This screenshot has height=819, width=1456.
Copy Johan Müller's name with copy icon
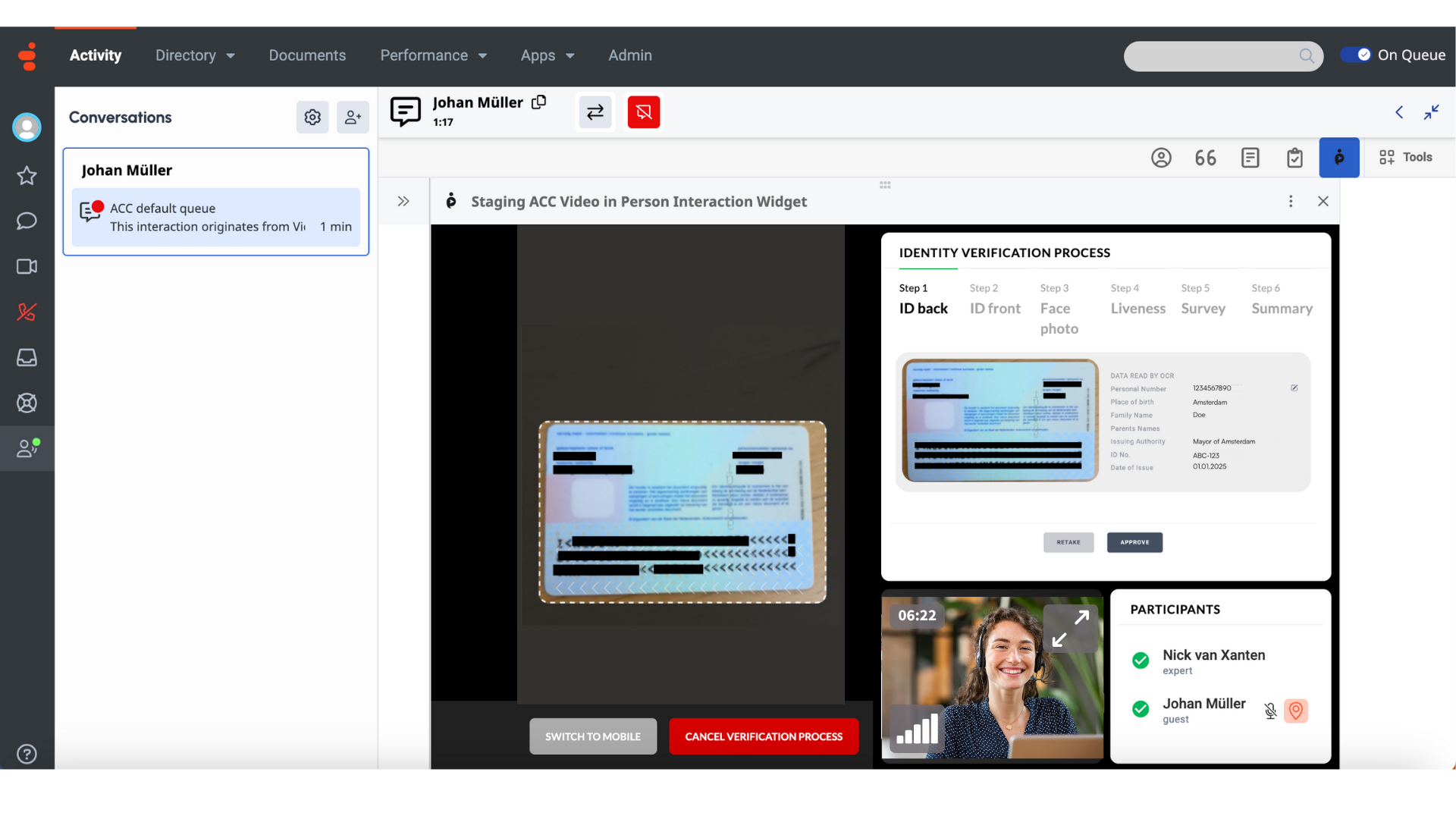539,102
